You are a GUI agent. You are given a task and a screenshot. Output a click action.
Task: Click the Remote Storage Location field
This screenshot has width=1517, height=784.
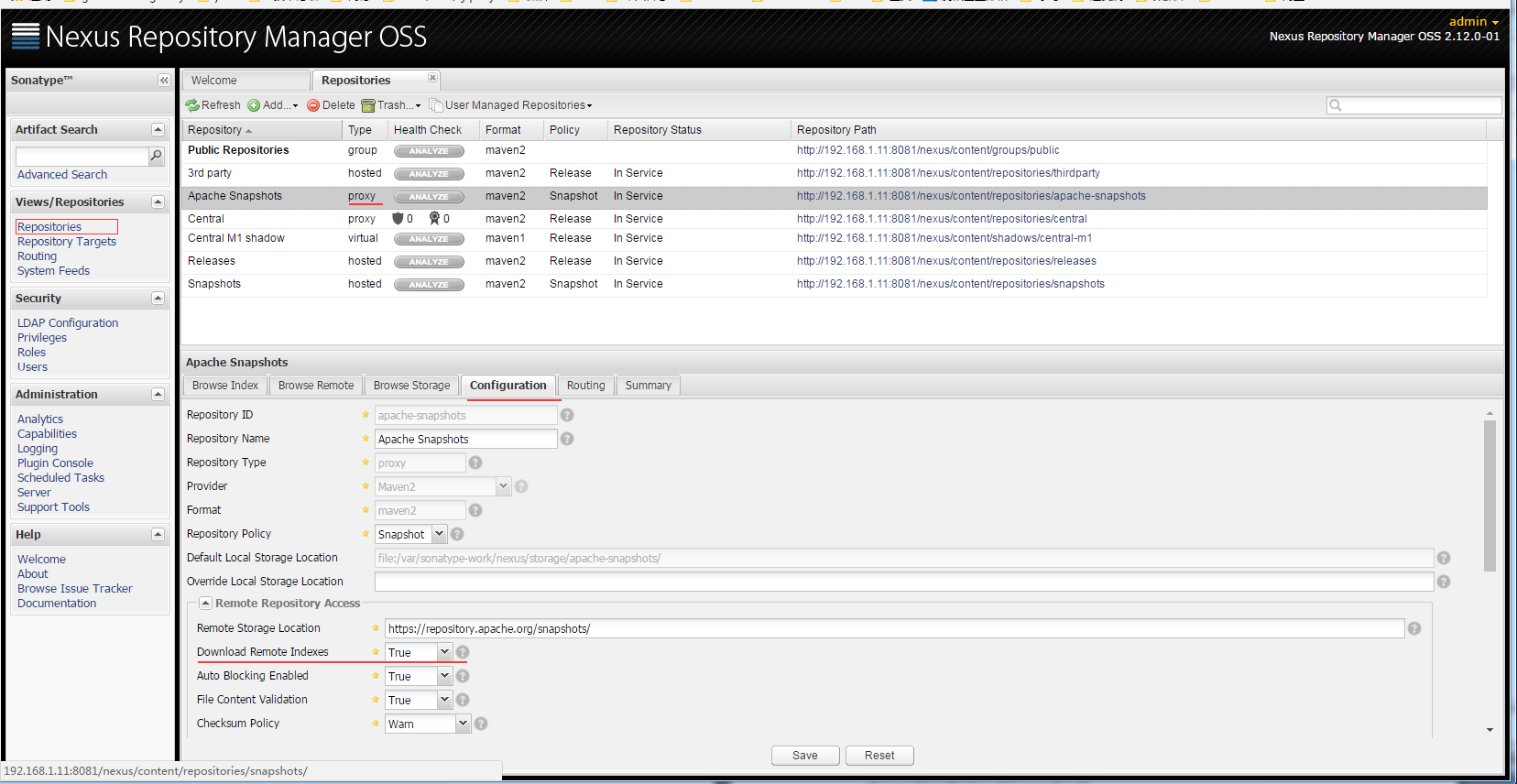coord(894,628)
